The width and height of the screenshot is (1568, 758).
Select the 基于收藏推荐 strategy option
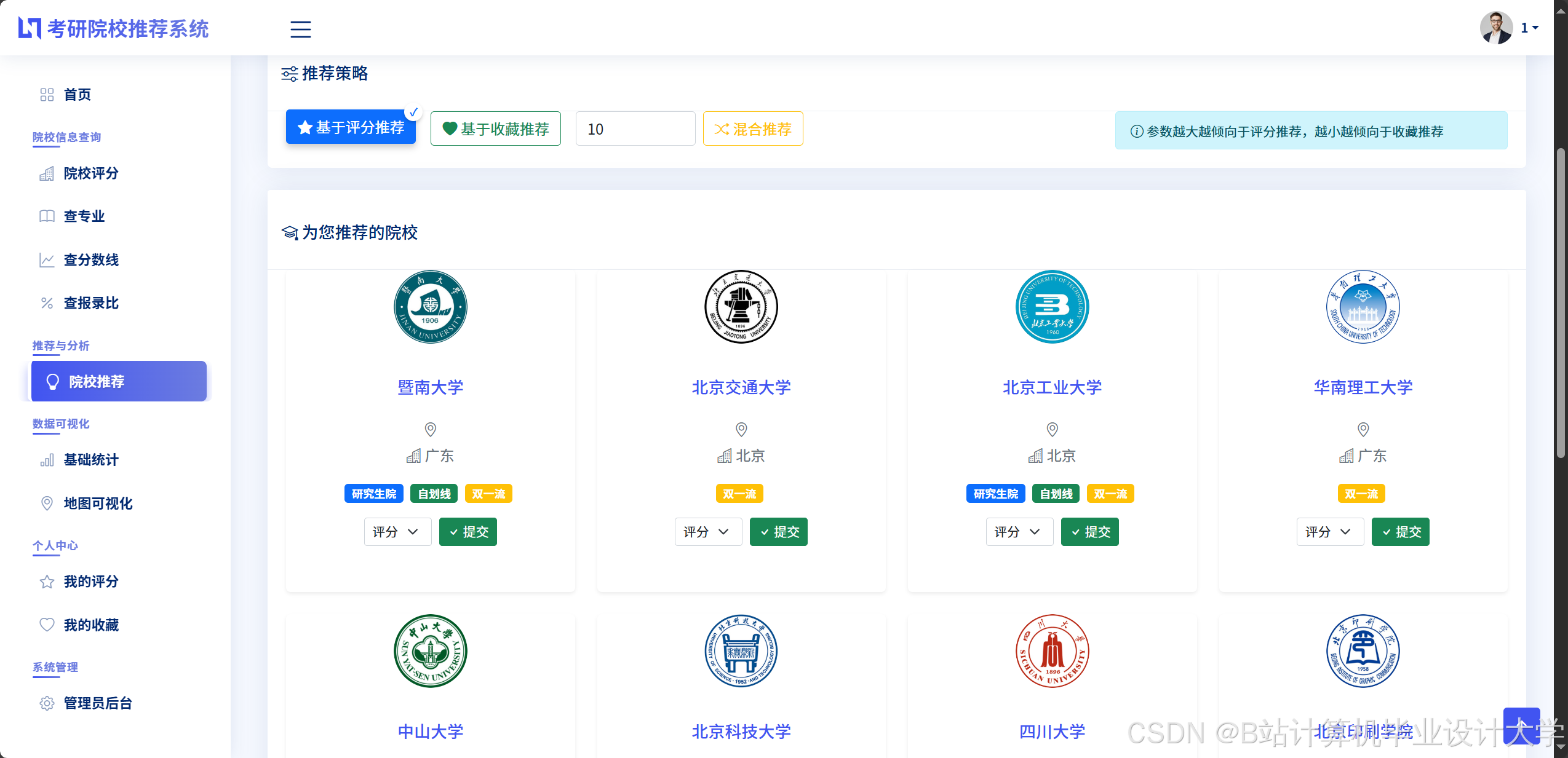tap(495, 129)
